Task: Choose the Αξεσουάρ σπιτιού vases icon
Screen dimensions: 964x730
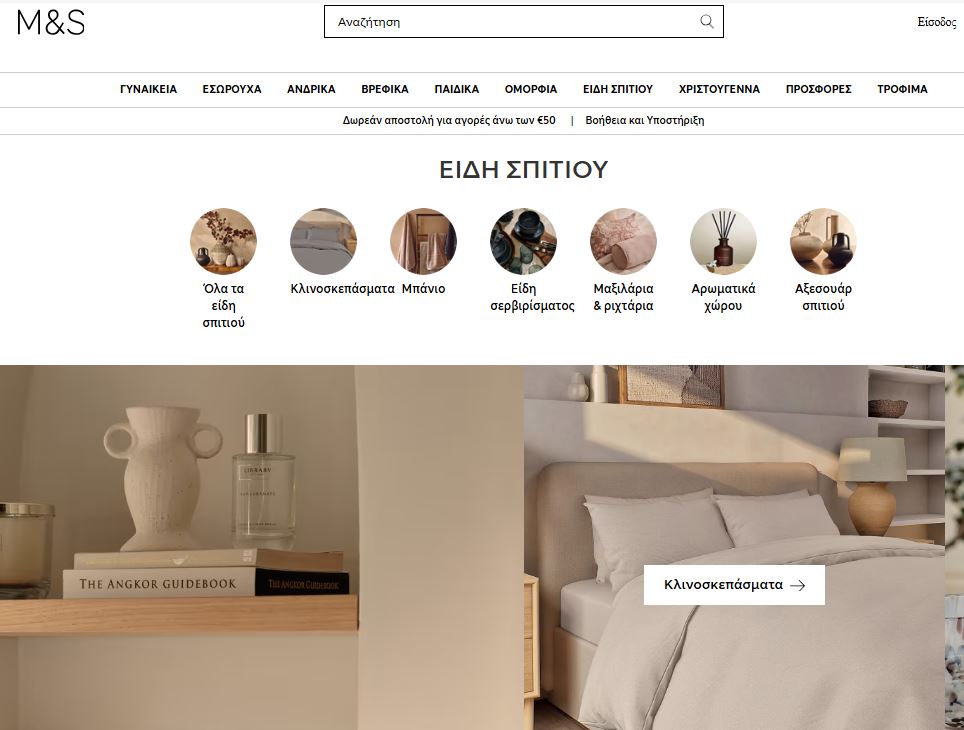Action: pyautogui.click(x=823, y=241)
